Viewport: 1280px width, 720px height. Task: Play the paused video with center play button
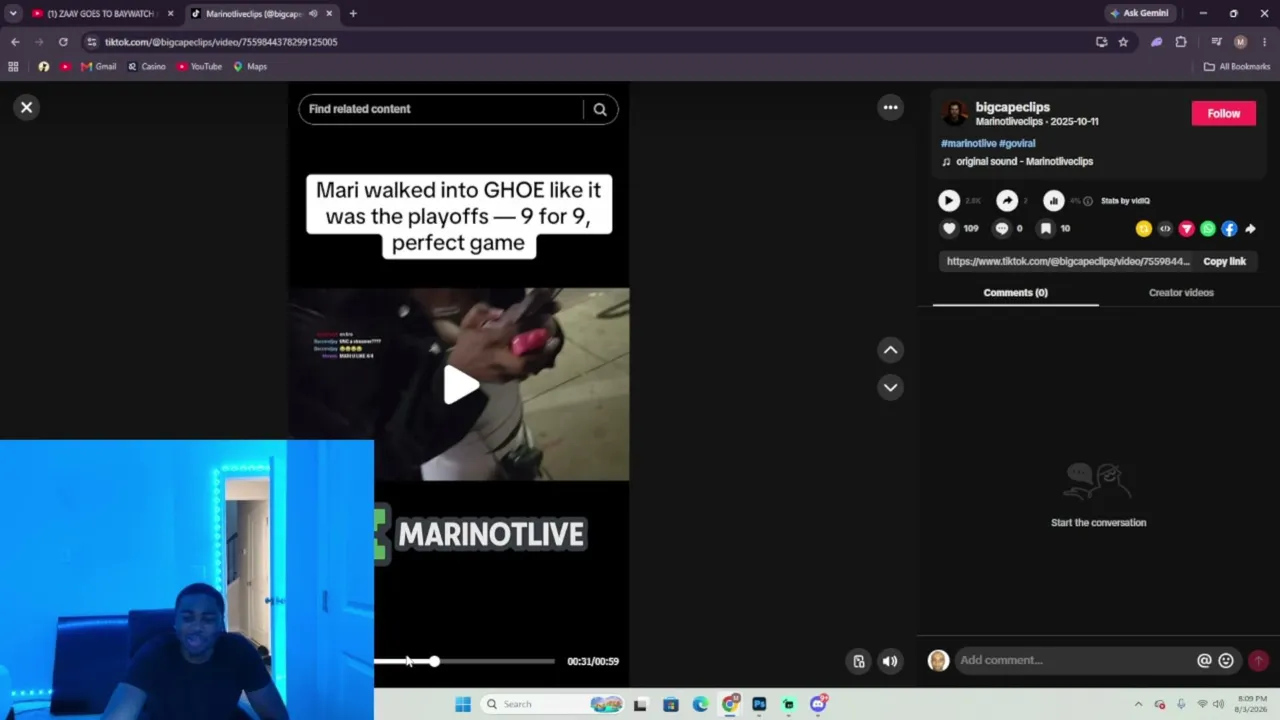tap(460, 385)
